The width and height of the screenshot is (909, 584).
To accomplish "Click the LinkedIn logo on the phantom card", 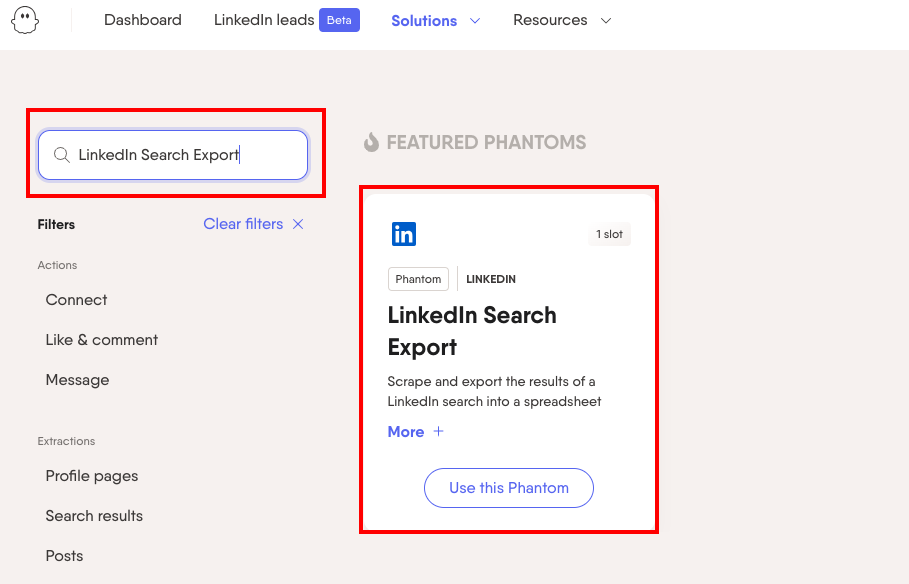I will 404,235.
